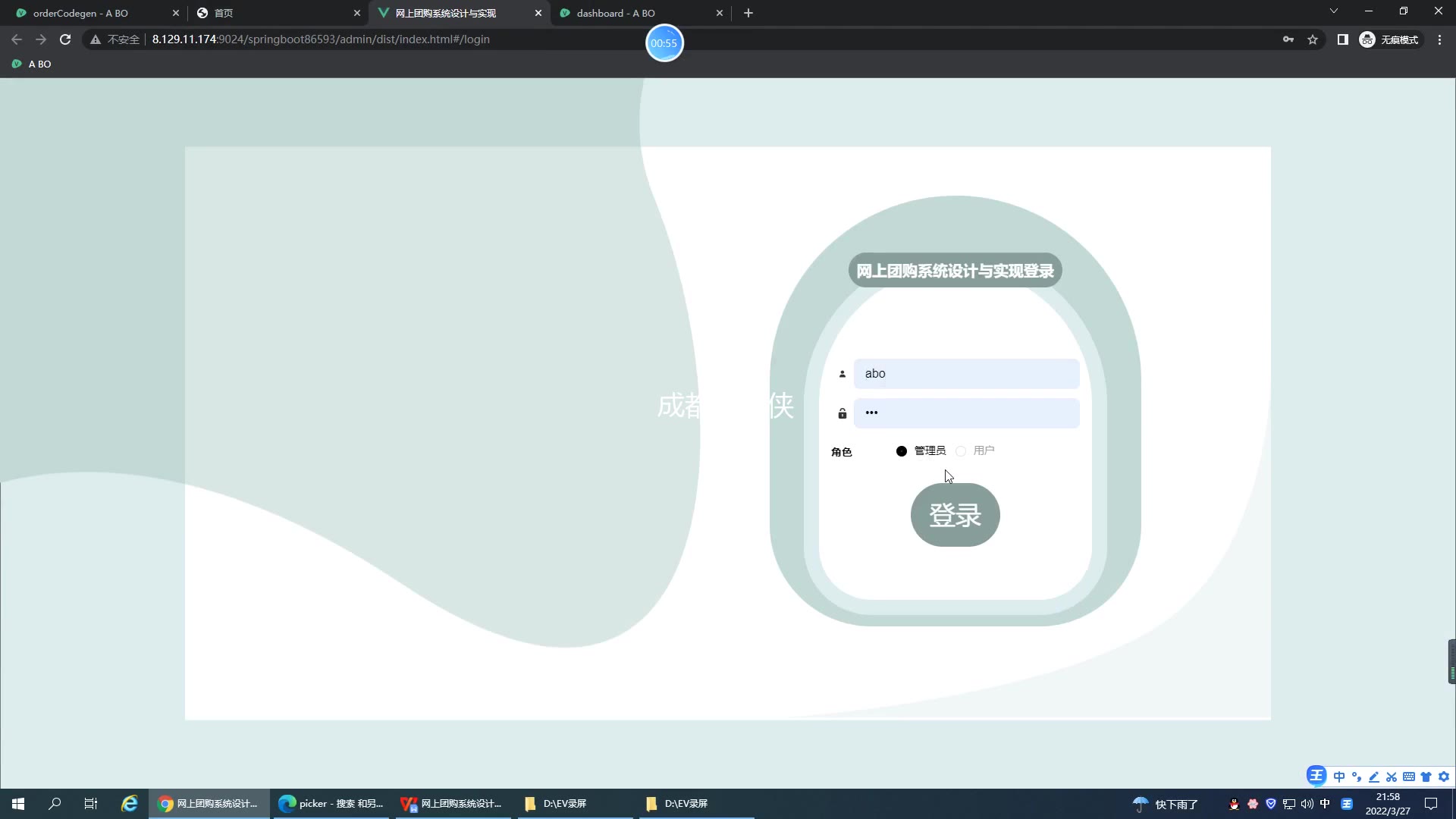Reload the page with refresh icon

point(65,39)
